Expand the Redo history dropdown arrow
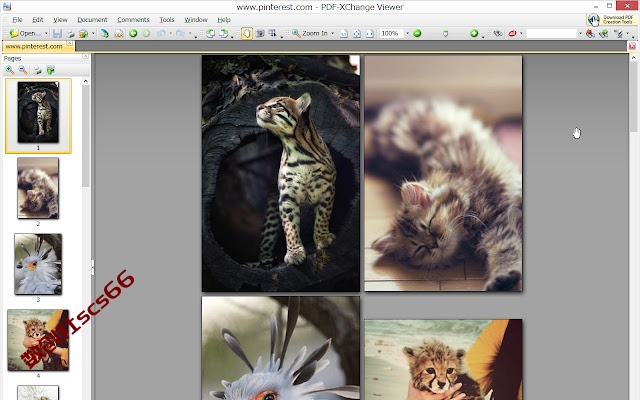640x400 pixels. [190, 33]
